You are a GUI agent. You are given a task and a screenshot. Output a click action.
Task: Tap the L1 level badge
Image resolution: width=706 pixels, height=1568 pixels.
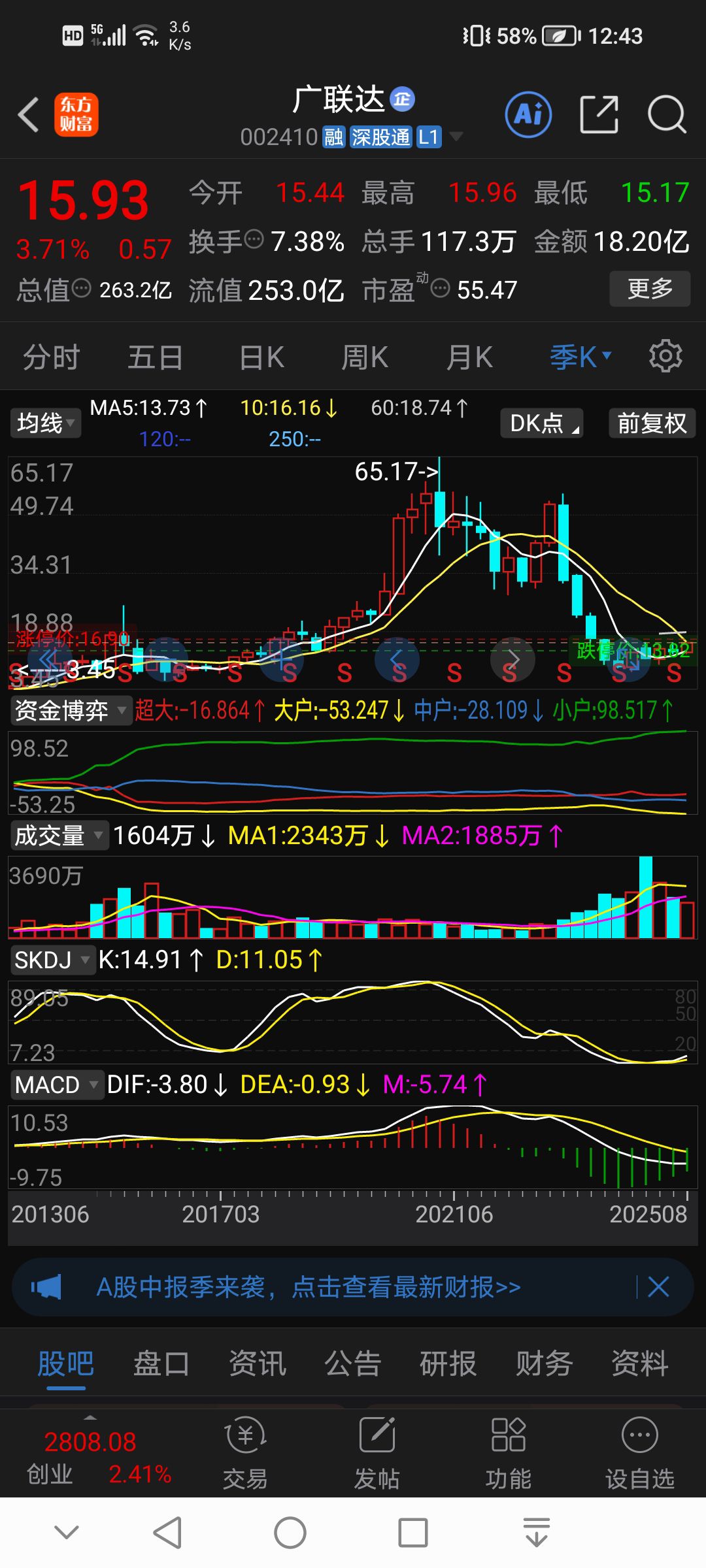click(429, 137)
